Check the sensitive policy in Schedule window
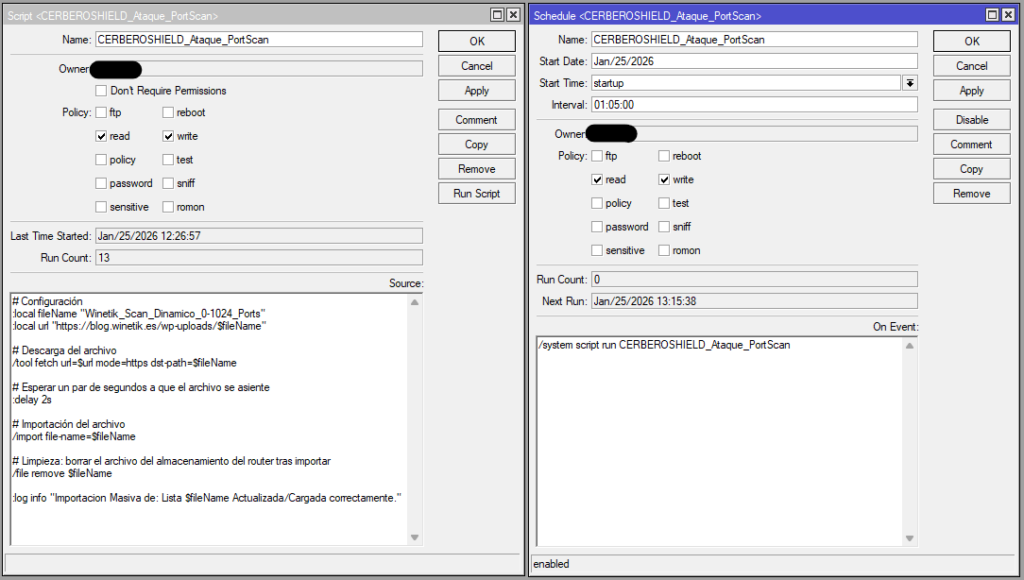The width and height of the screenshot is (1024, 580). (597, 251)
